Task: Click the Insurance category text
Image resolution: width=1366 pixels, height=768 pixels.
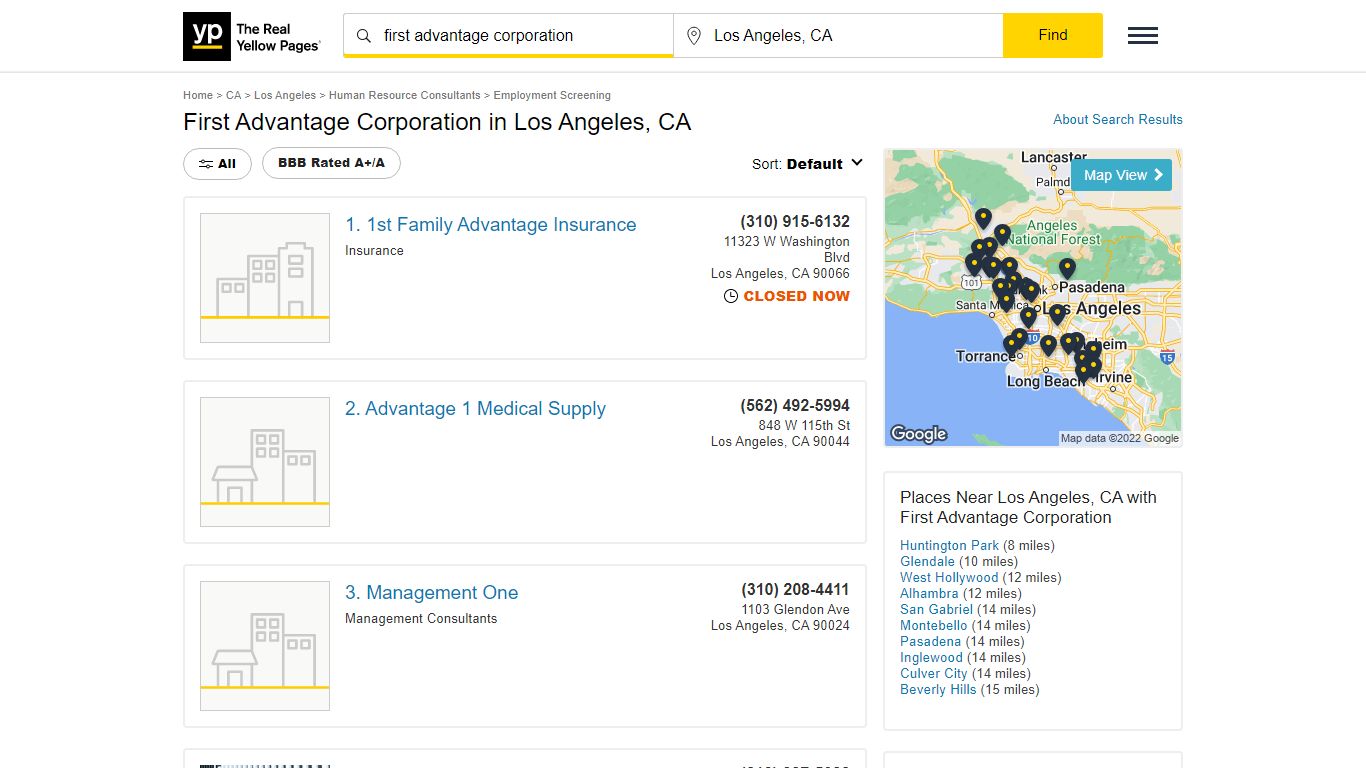Action: [374, 251]
